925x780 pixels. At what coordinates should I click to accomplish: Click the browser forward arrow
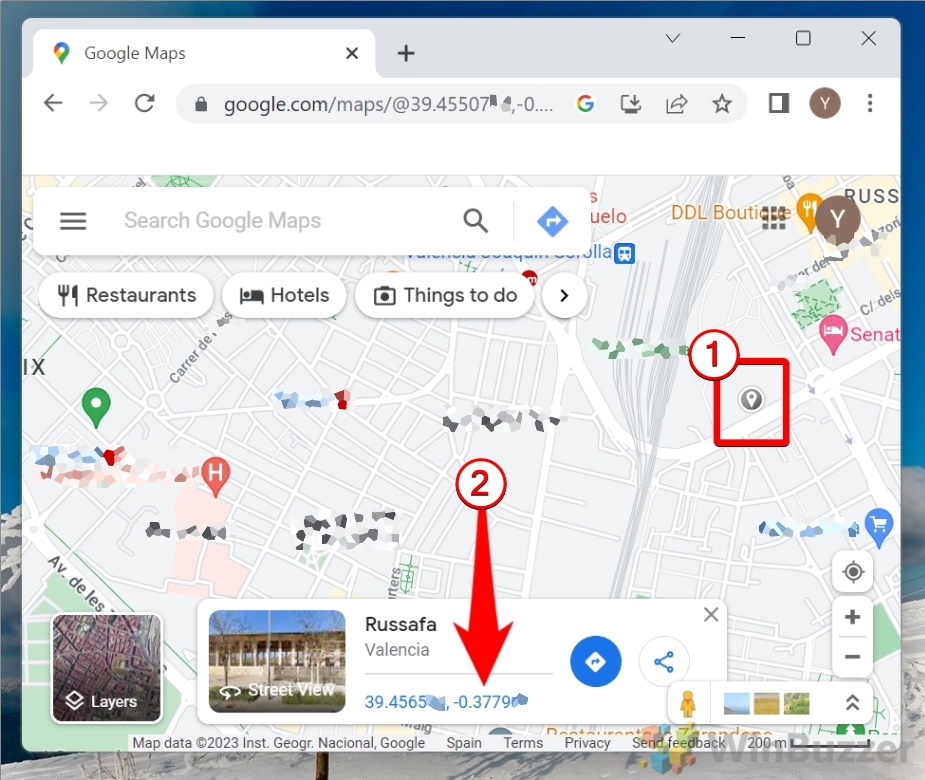coord(99,103)
